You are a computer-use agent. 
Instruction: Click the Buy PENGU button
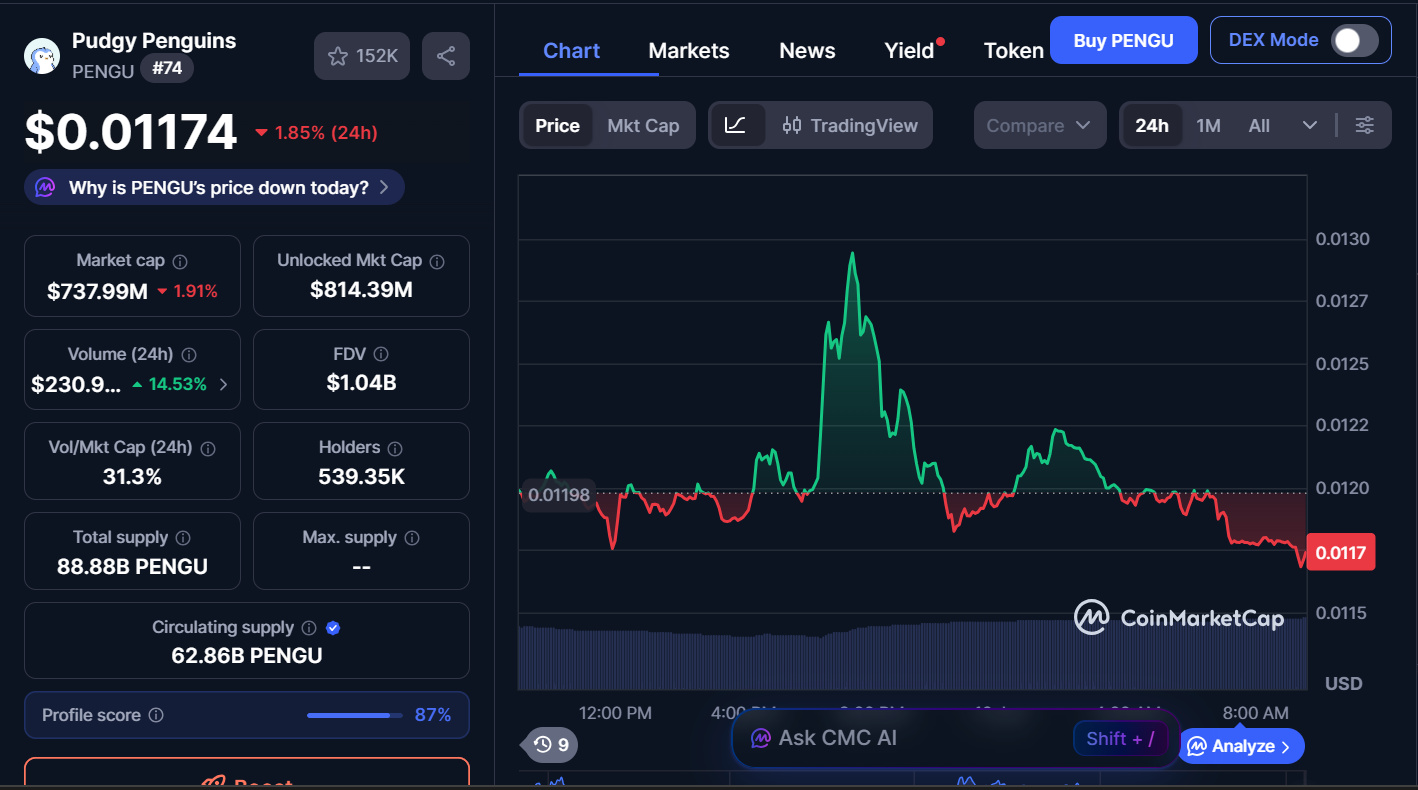[1123, 40]
